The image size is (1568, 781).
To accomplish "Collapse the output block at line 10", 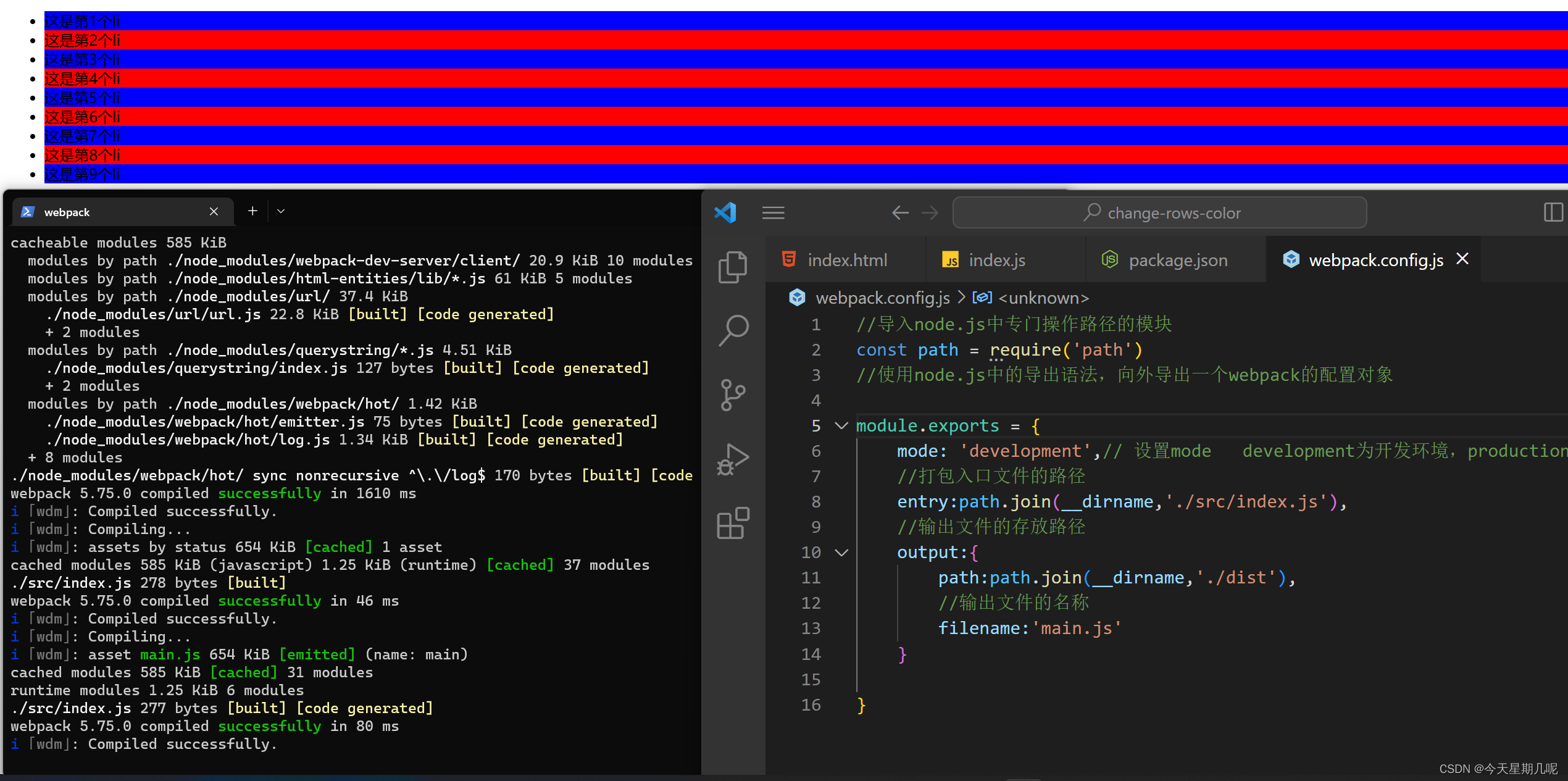I will tap(841, 552).
